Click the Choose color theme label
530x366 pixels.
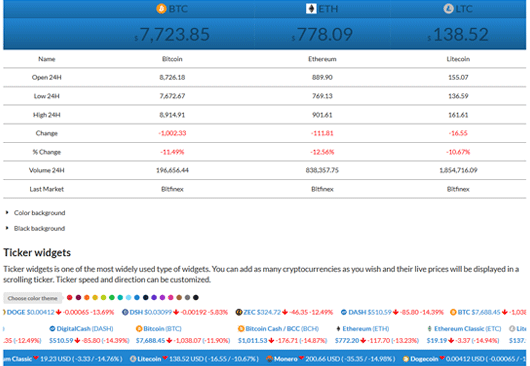click(32, 298)
